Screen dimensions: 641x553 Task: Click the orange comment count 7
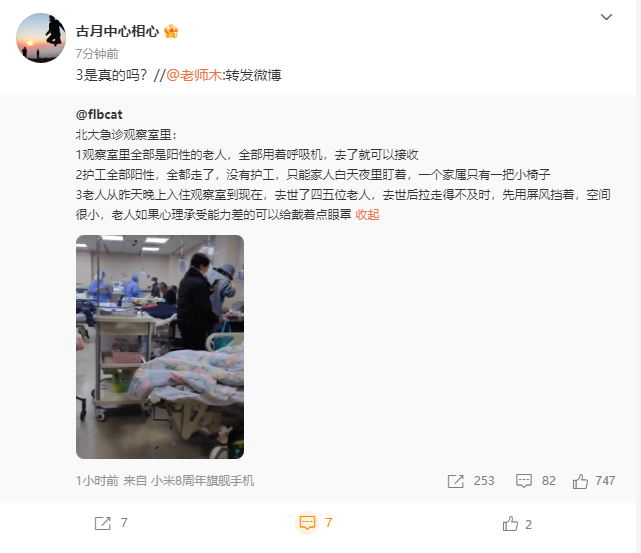(329, 522)
